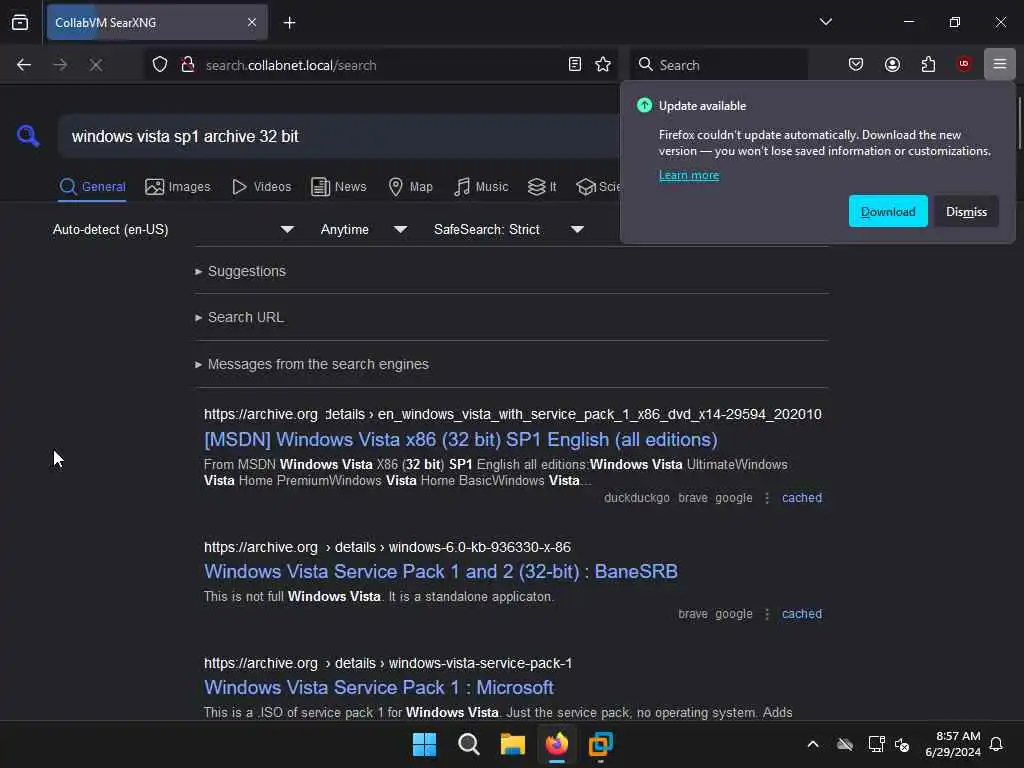Open the Anytime time range dropdown

click(363, 229)
